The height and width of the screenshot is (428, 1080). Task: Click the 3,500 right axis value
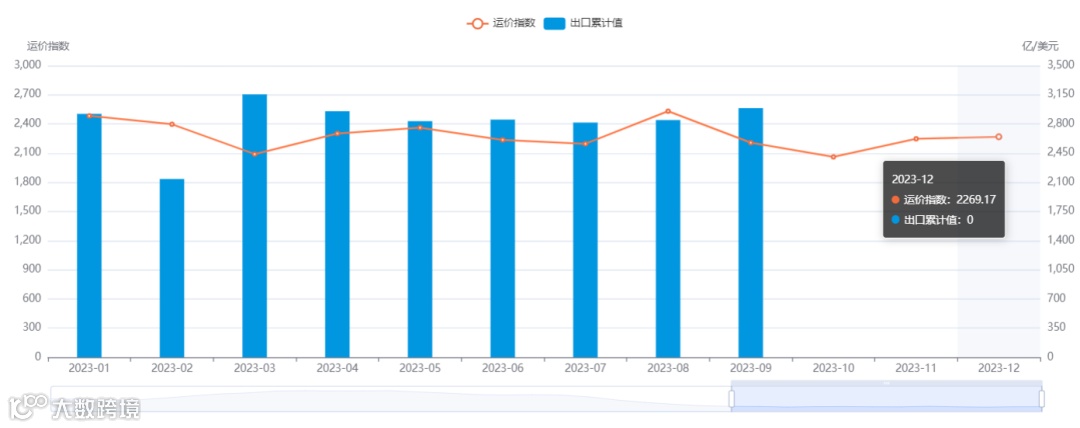pos(1060,65)
